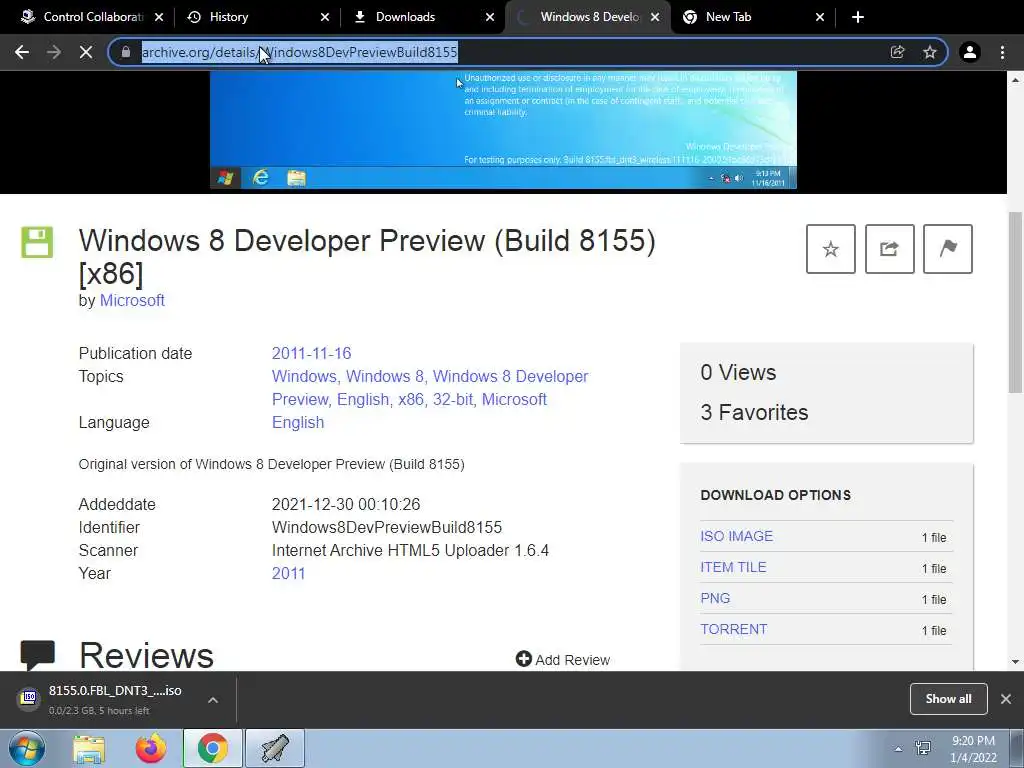Flag this item with the flag button
The width and height of the screenshot is (1024, 768).
948,249
